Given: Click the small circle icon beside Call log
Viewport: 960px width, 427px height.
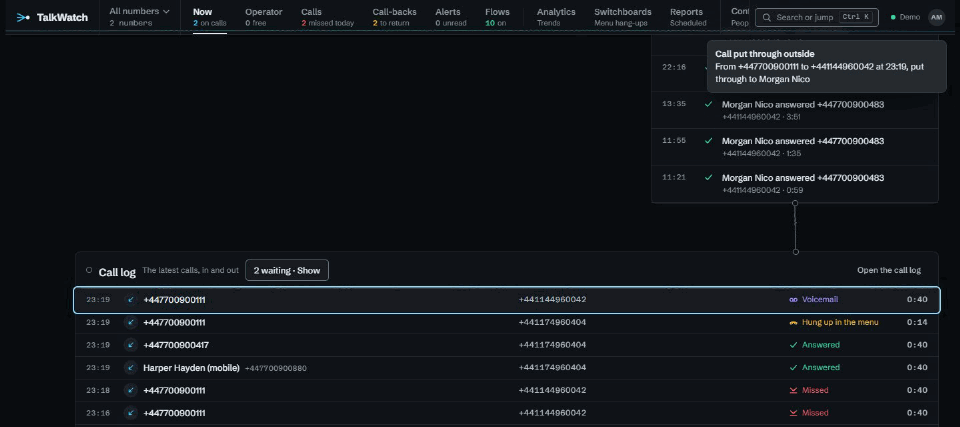Looking at the screenshot, I should 89,270.
